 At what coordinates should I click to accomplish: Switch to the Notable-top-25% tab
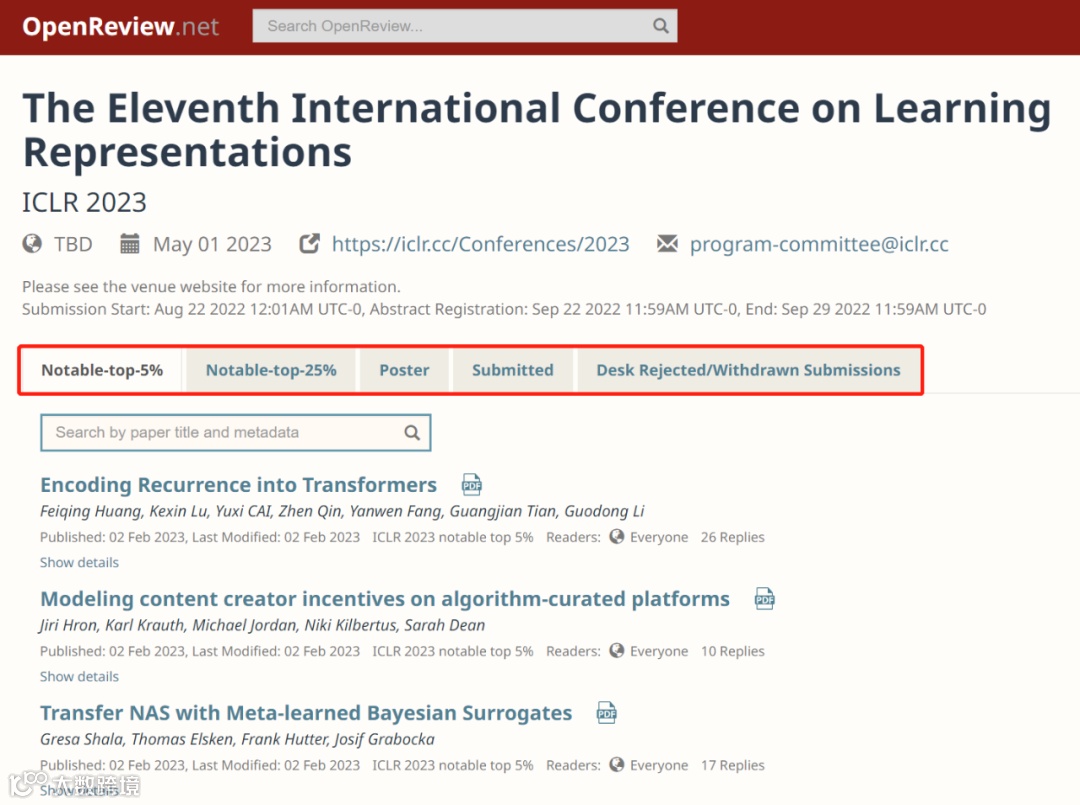click(x=271, y=370)
